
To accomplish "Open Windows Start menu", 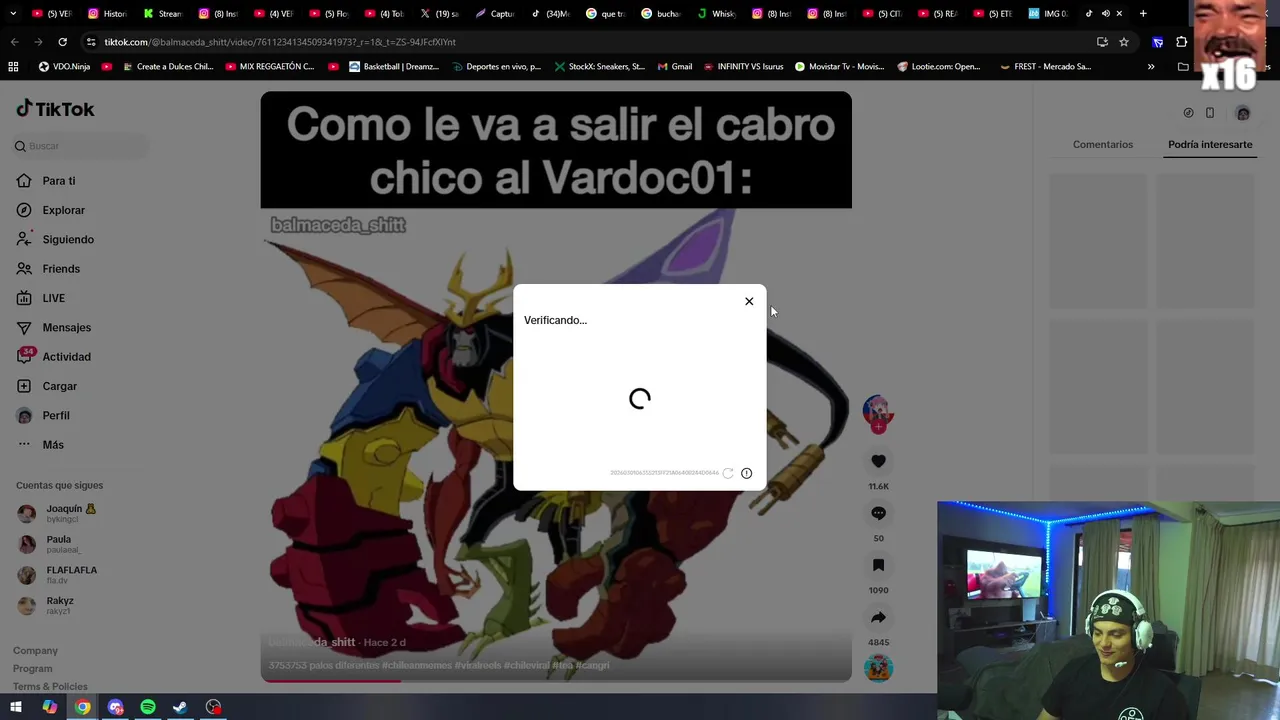I will pos(16,707).
